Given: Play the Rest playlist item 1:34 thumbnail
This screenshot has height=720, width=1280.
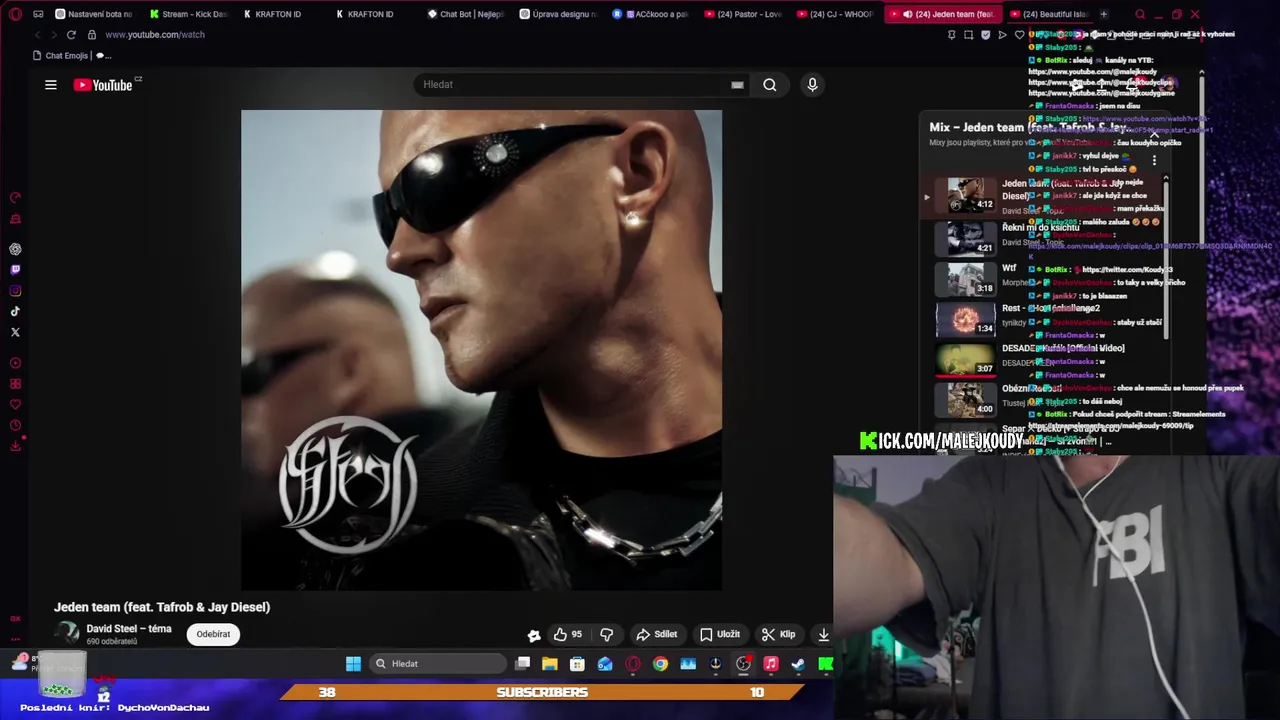Looking at the screenshot, I should [x=965, y=319].
